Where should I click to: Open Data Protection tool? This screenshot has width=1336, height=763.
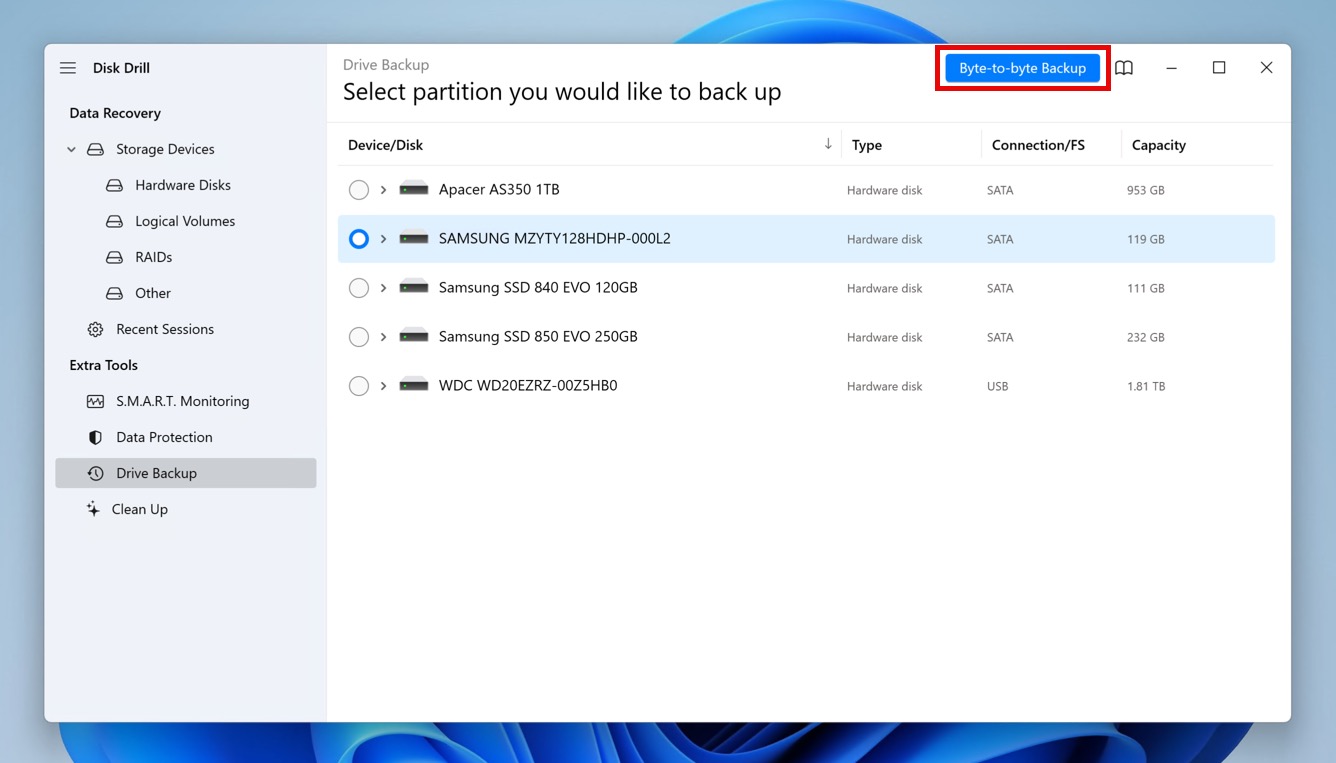(x=164, y=437)
